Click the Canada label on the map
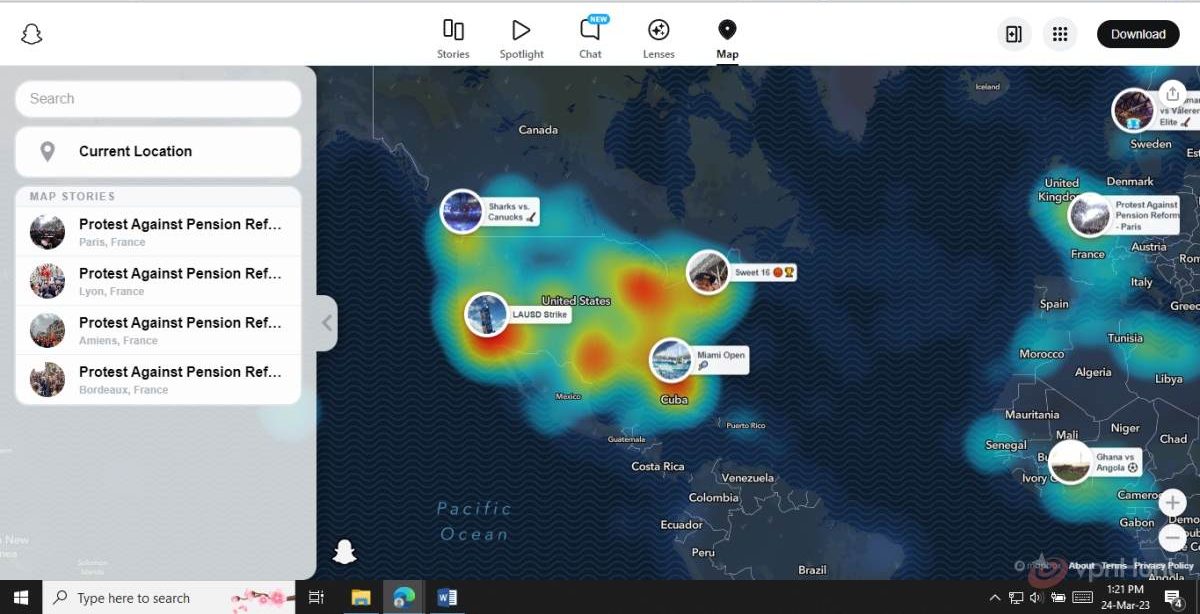The image size is (1200, 614). tap(538, 130)
